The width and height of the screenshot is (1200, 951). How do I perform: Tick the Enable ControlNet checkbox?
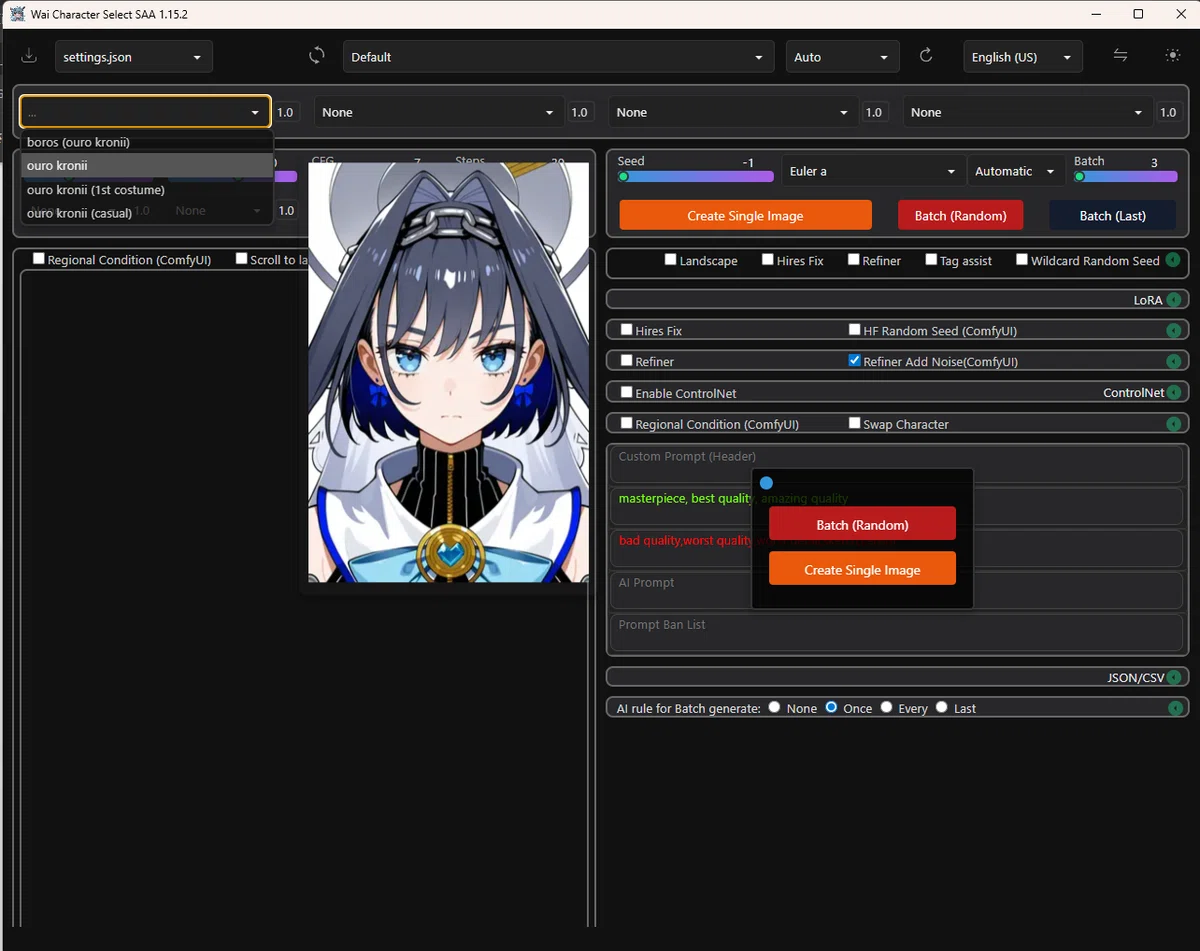[627, 392]
